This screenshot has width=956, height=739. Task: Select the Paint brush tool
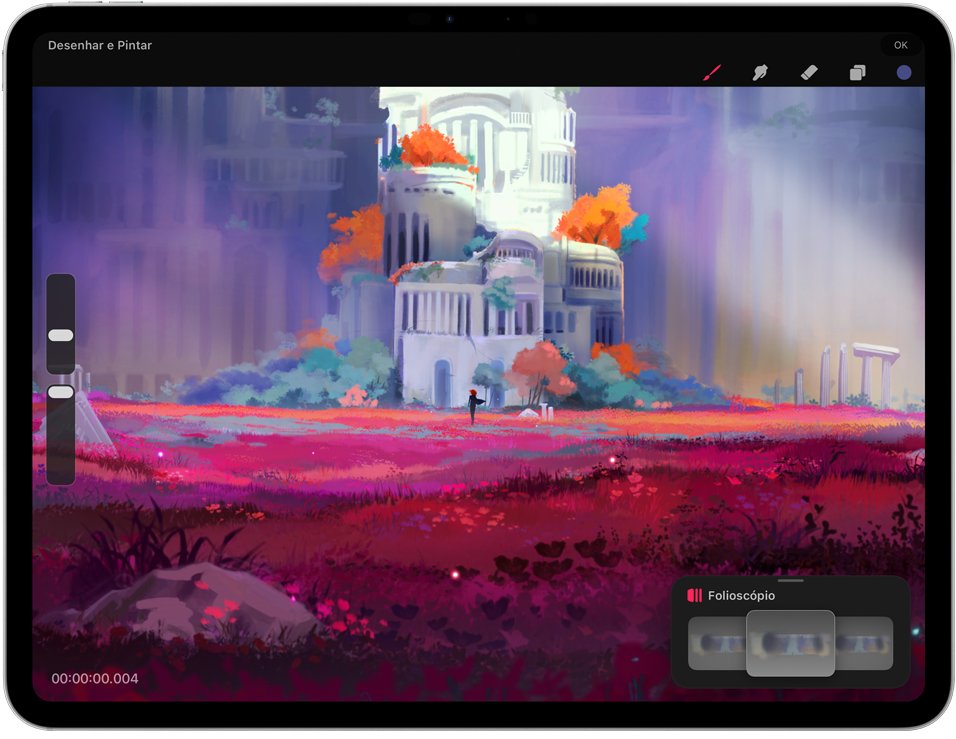[x=712, y=73]
